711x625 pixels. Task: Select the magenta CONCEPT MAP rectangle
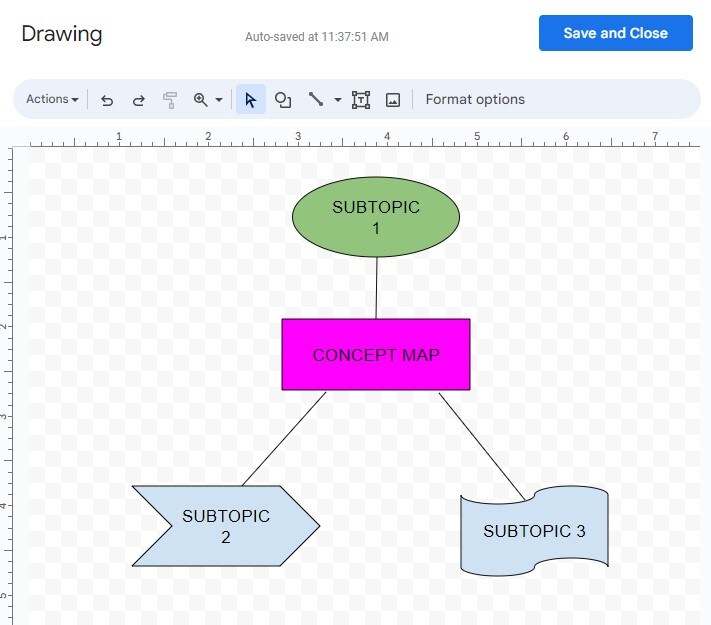pos(376,354)
